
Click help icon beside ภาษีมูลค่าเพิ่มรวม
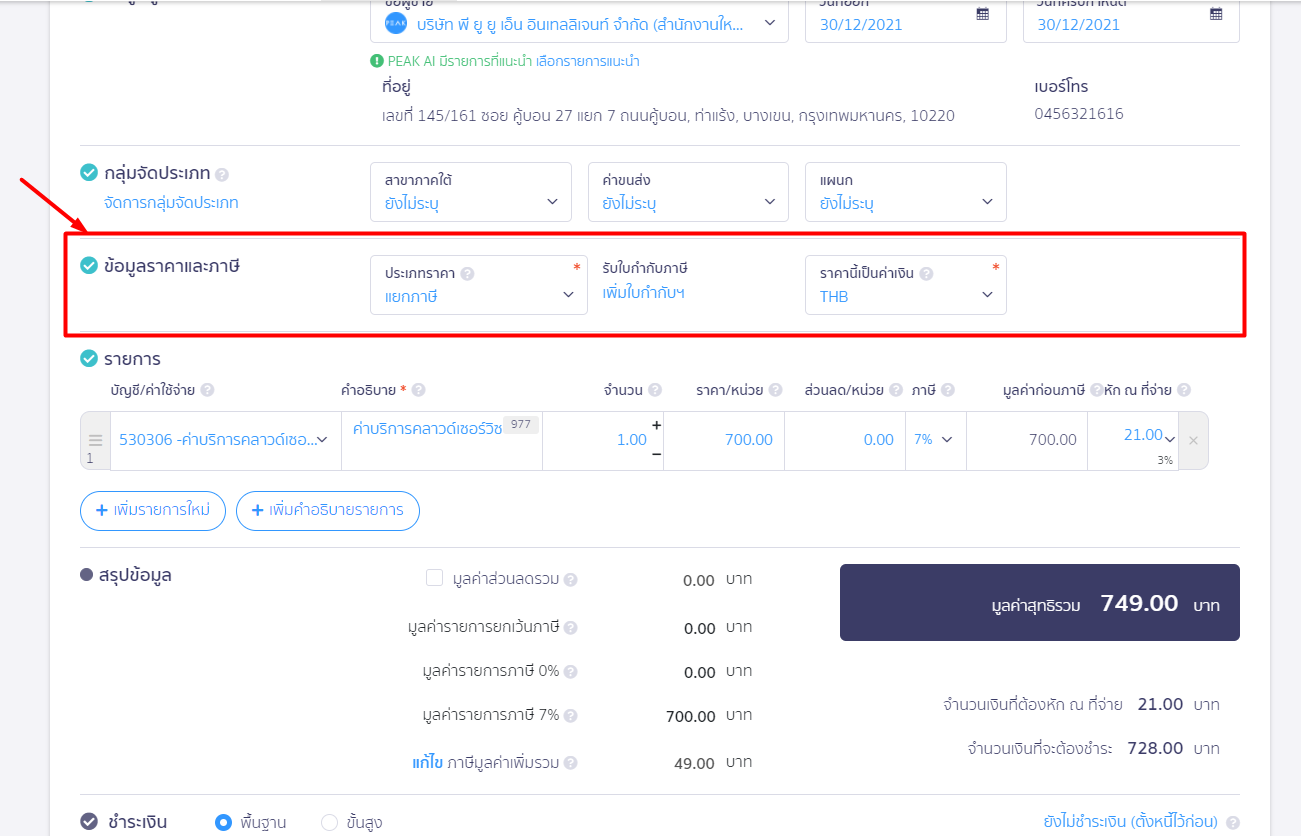coord(570,763)
